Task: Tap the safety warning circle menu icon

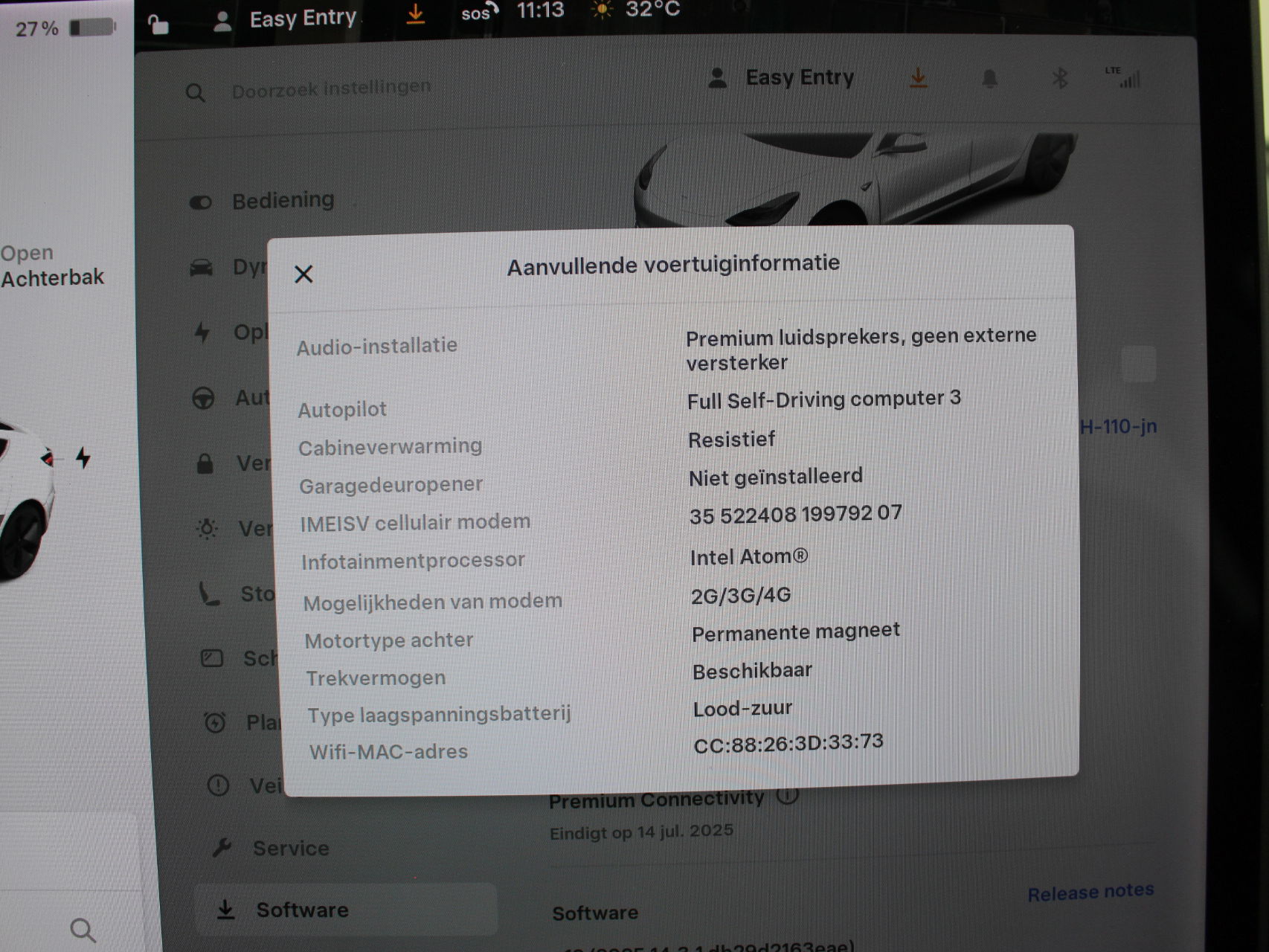Action: pos(218,785)
